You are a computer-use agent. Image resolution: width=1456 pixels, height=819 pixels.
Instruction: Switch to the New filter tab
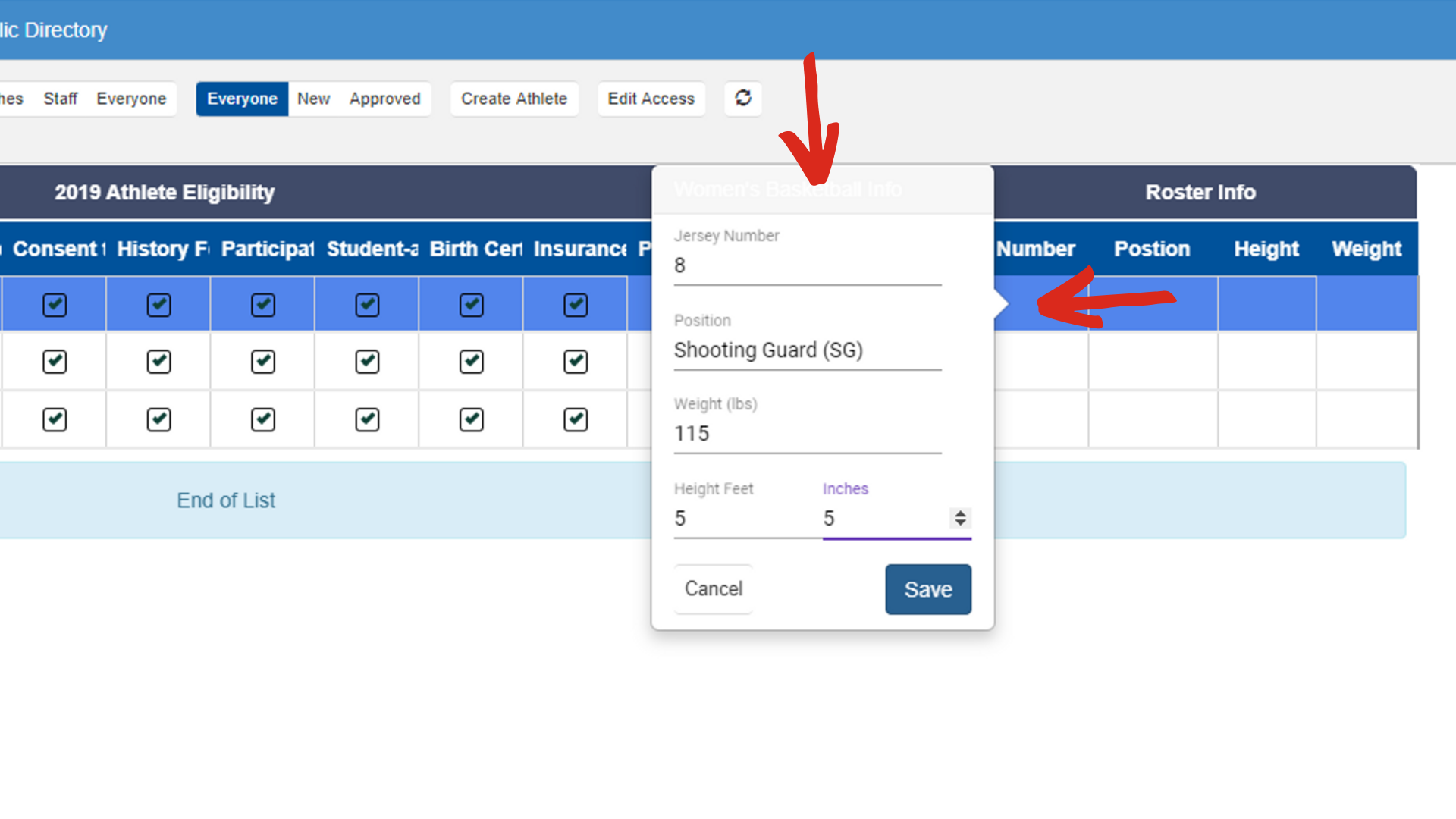coord(313,99)
